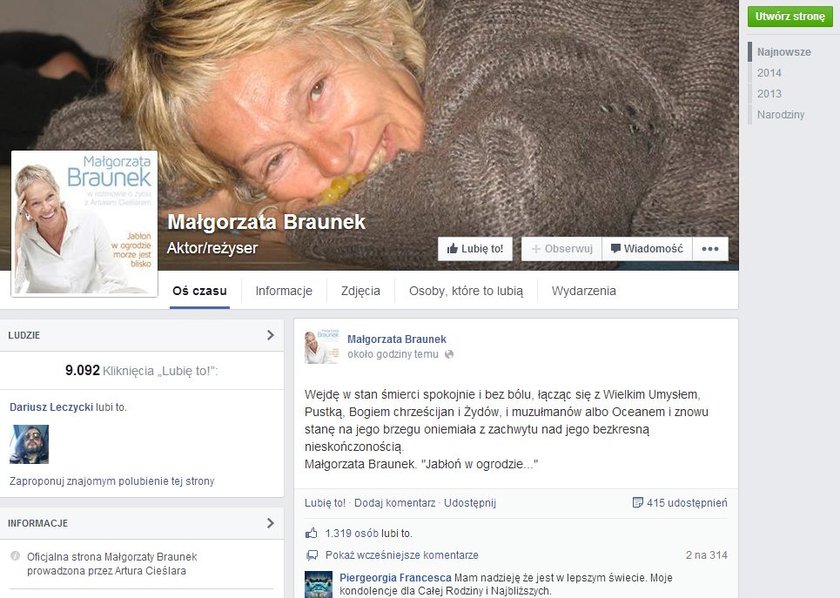This screenshot has width=840, height=598.
Task: Click the comment bubble icon for earlier comments
Action: (311, 555)
